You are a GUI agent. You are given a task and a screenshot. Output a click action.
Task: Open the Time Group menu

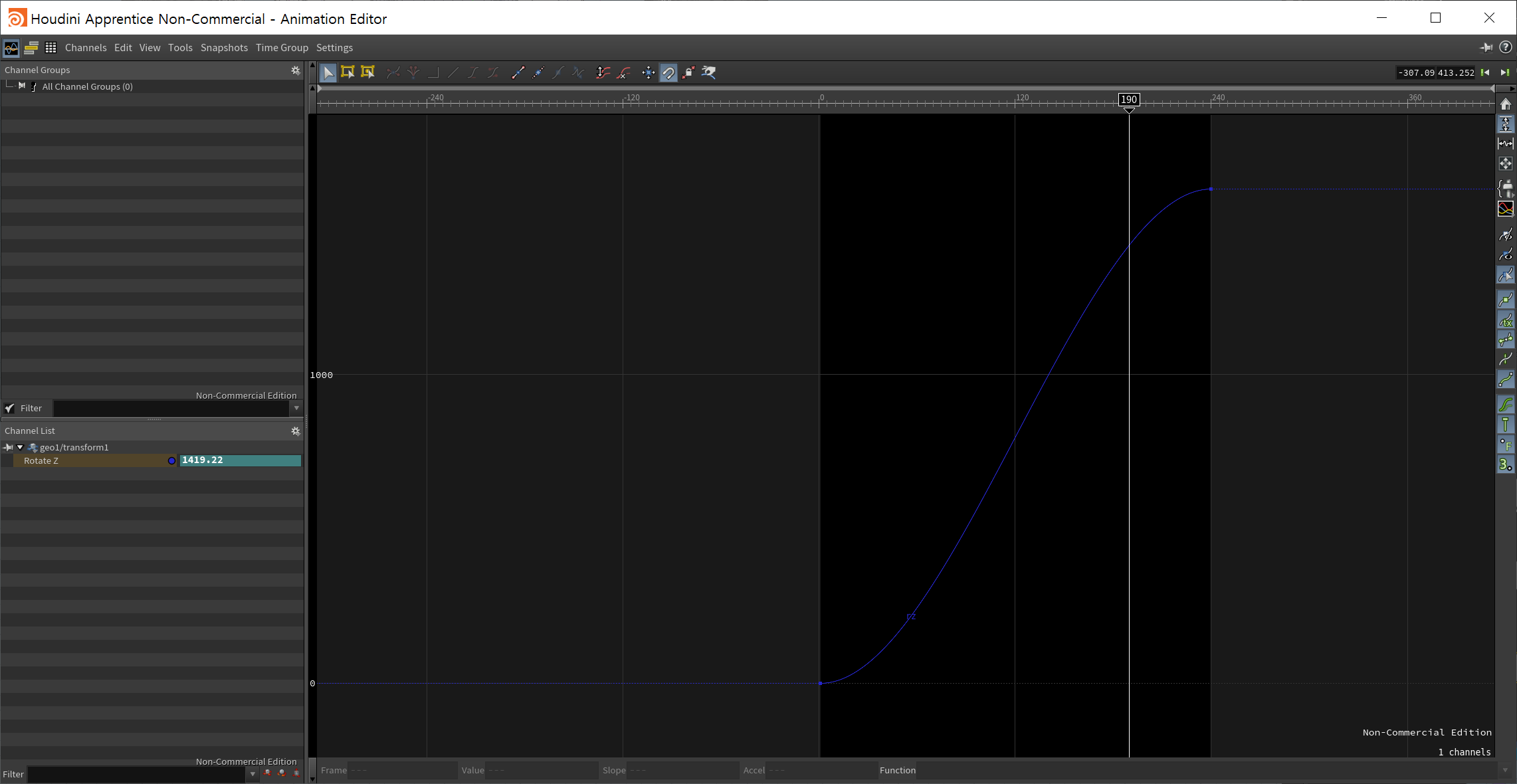tap(282, 48)
